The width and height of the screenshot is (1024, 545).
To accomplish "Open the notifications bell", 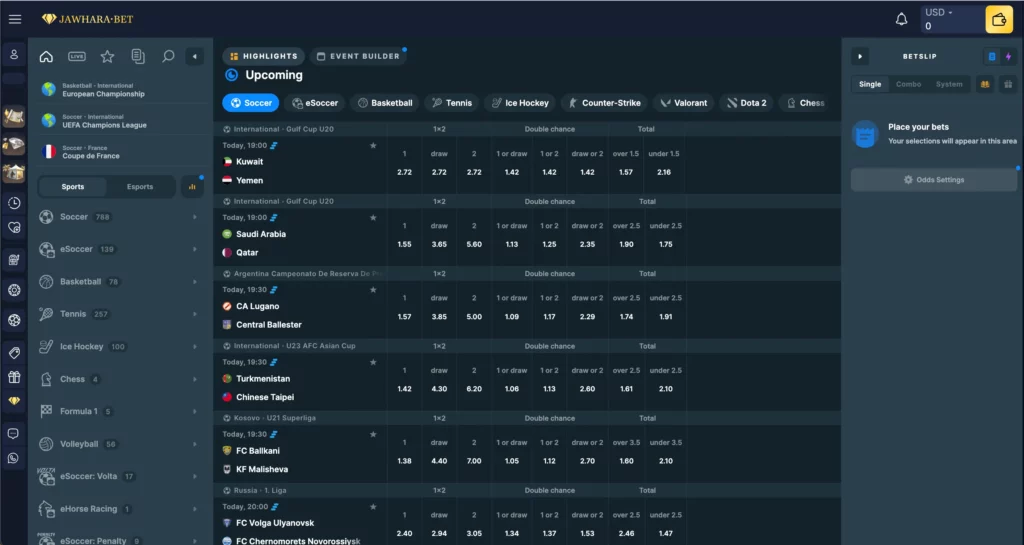I will click(x=901, y=20).
